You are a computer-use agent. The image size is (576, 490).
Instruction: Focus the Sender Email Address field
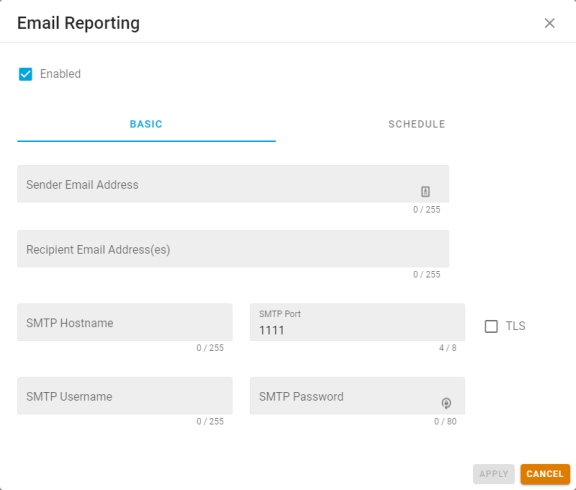point(233,184)
